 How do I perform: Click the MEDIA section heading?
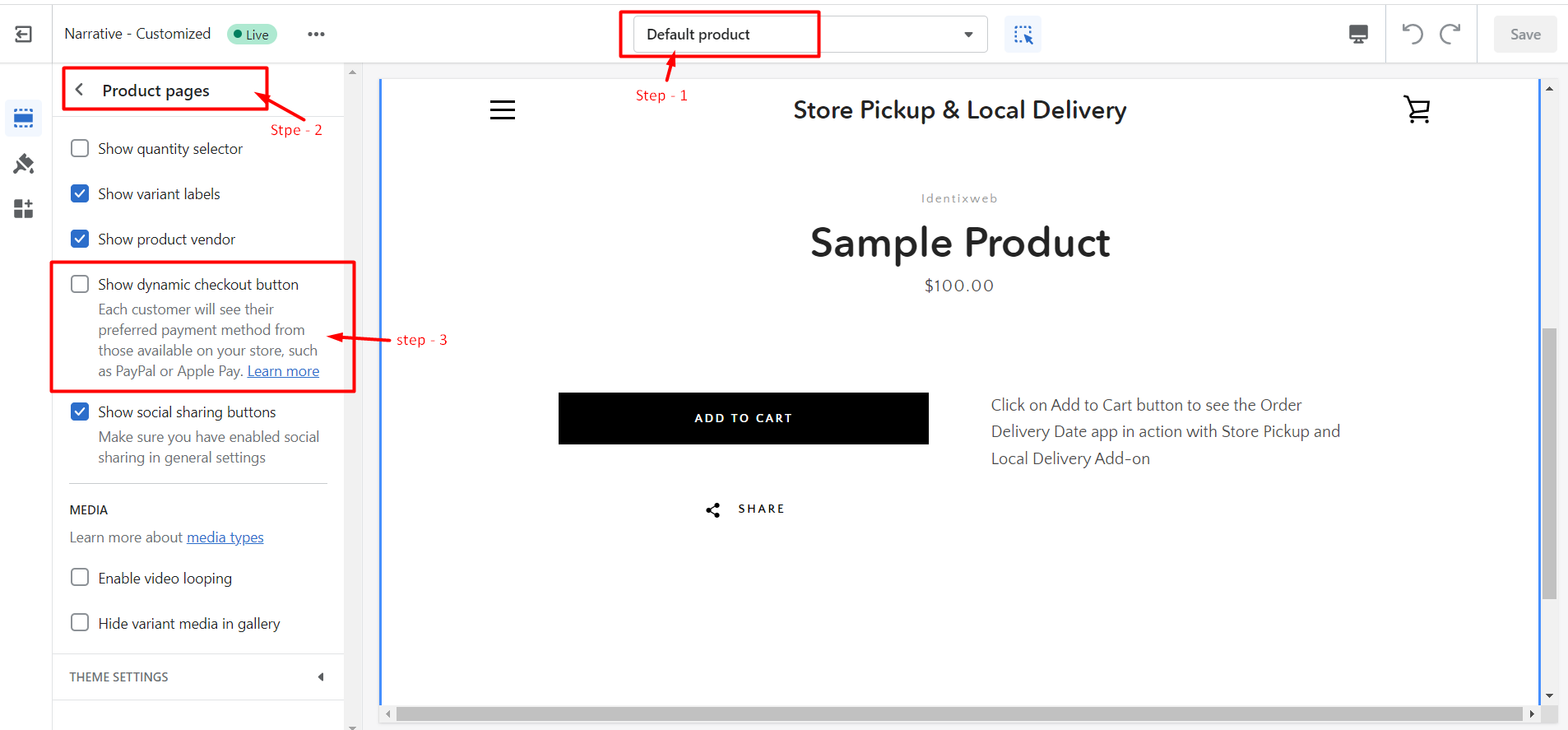(89, 510)
